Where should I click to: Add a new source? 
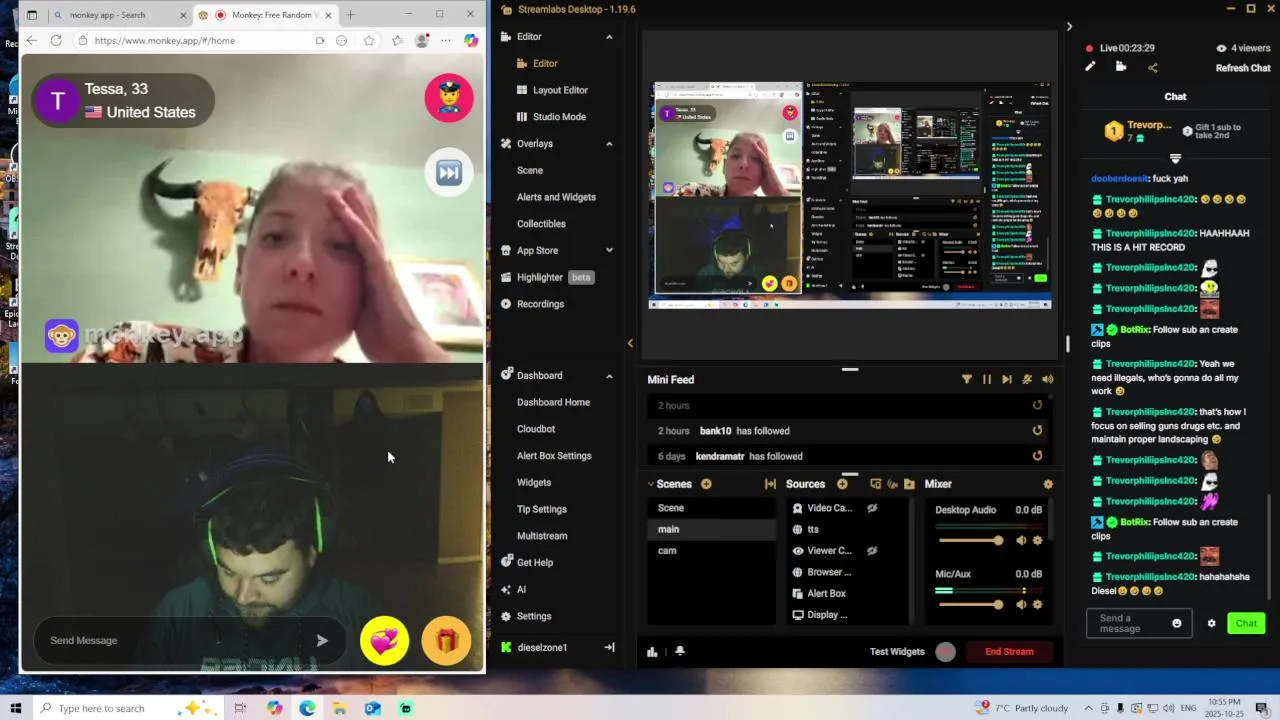click(x=842, y=484)
